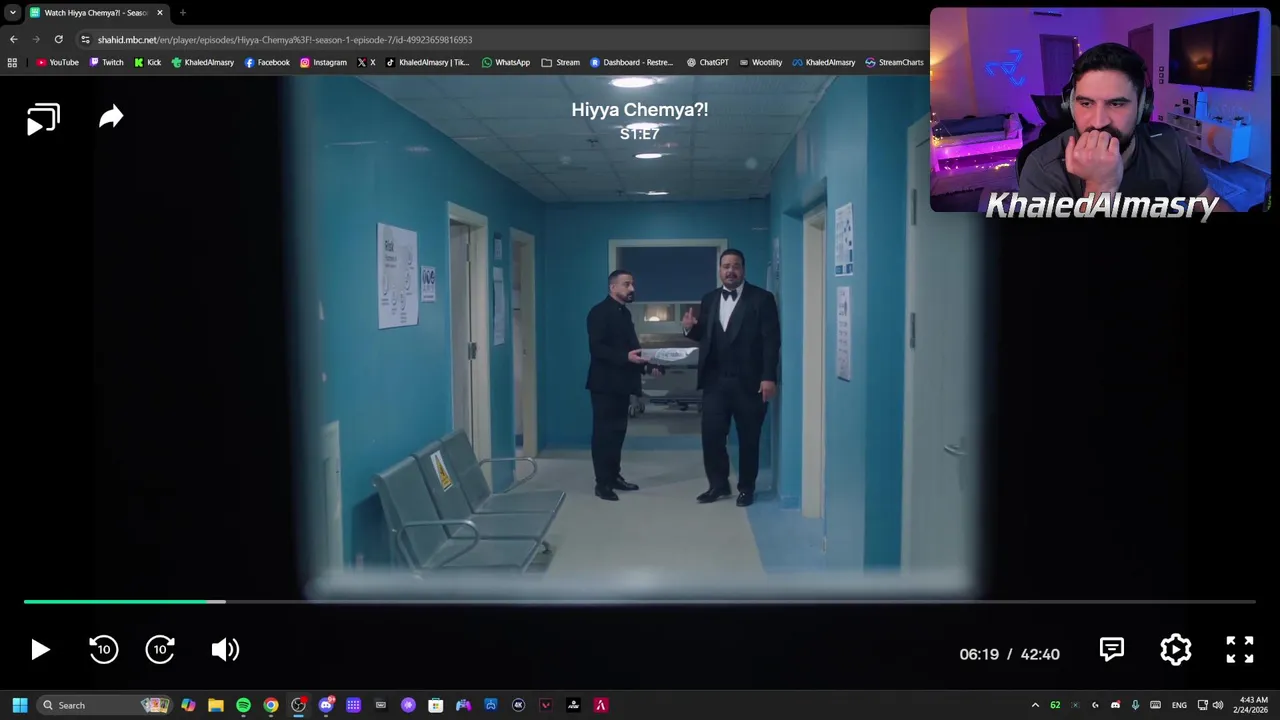1280x720 pixels.
Task: Open the Wootility bookmark
Action: [x=760, y=62]
